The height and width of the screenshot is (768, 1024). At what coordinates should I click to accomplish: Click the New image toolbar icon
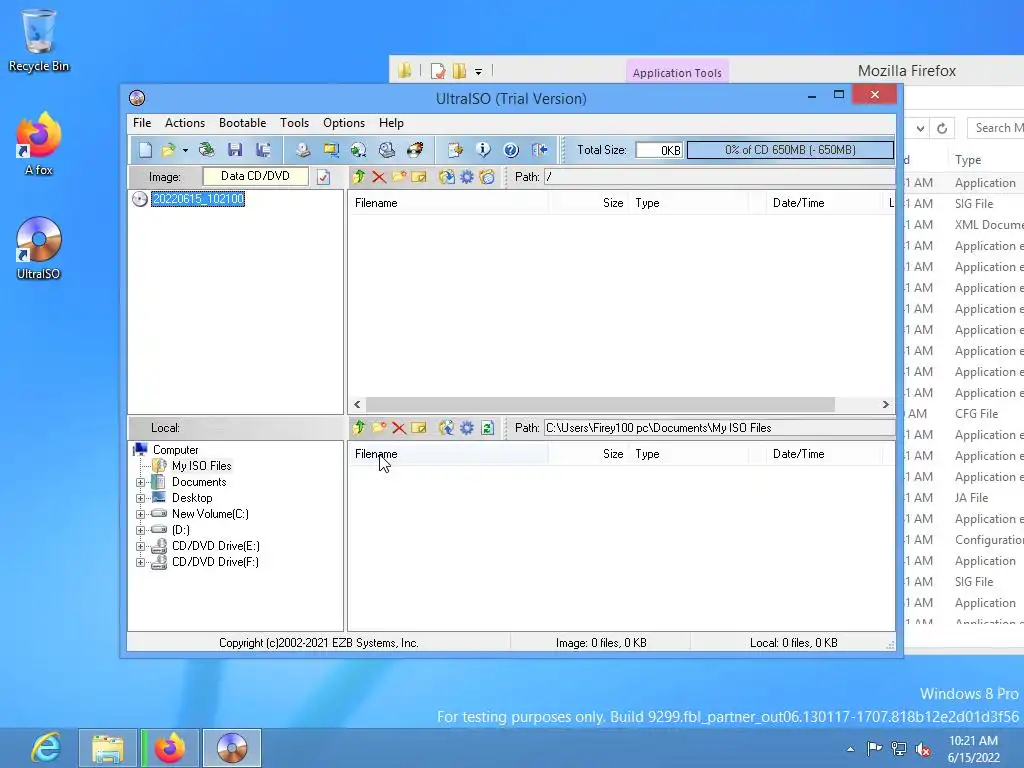coord(145,150)
